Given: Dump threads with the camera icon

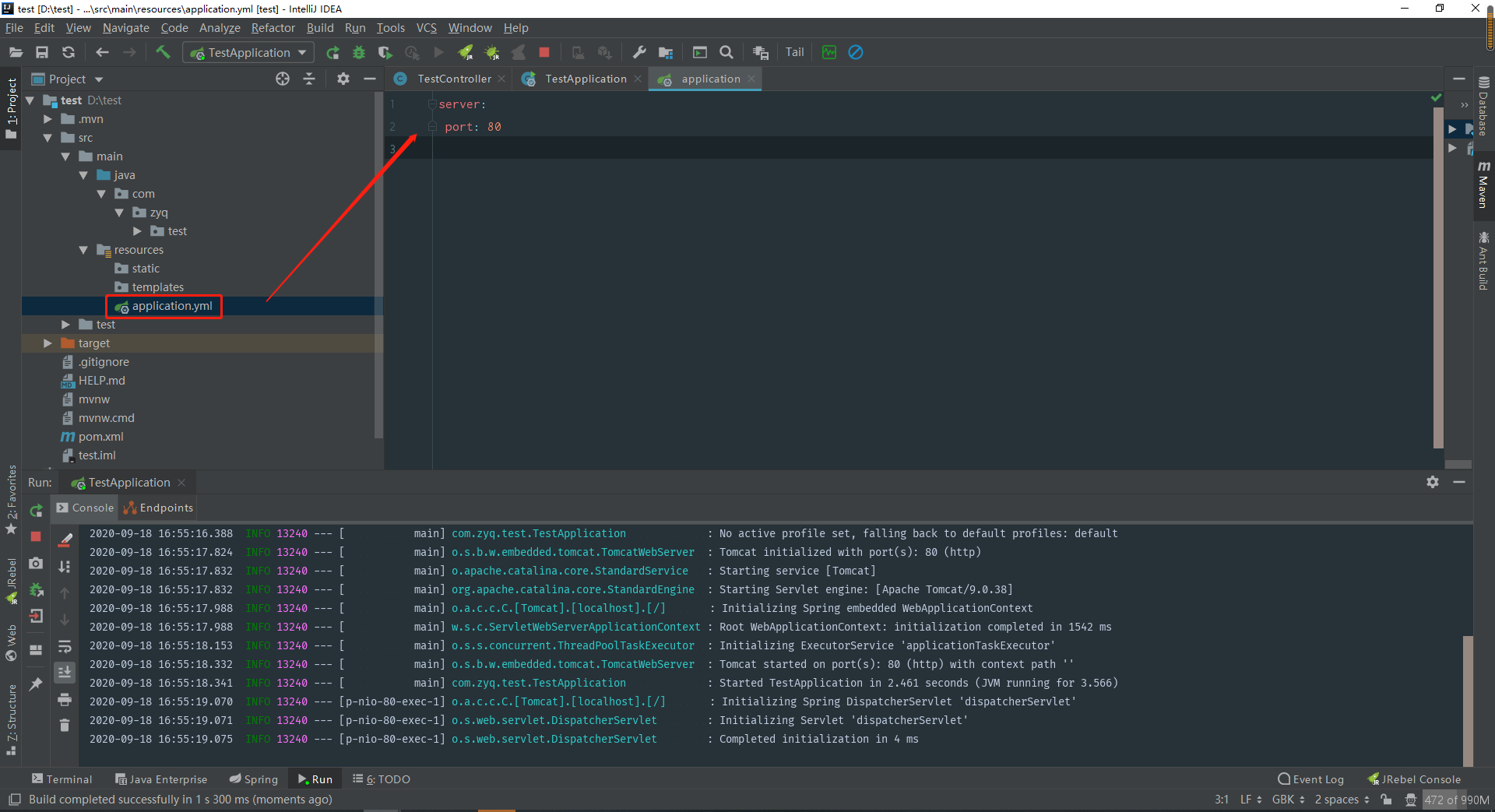Looking at the screenshot, I should coord(36,563).
